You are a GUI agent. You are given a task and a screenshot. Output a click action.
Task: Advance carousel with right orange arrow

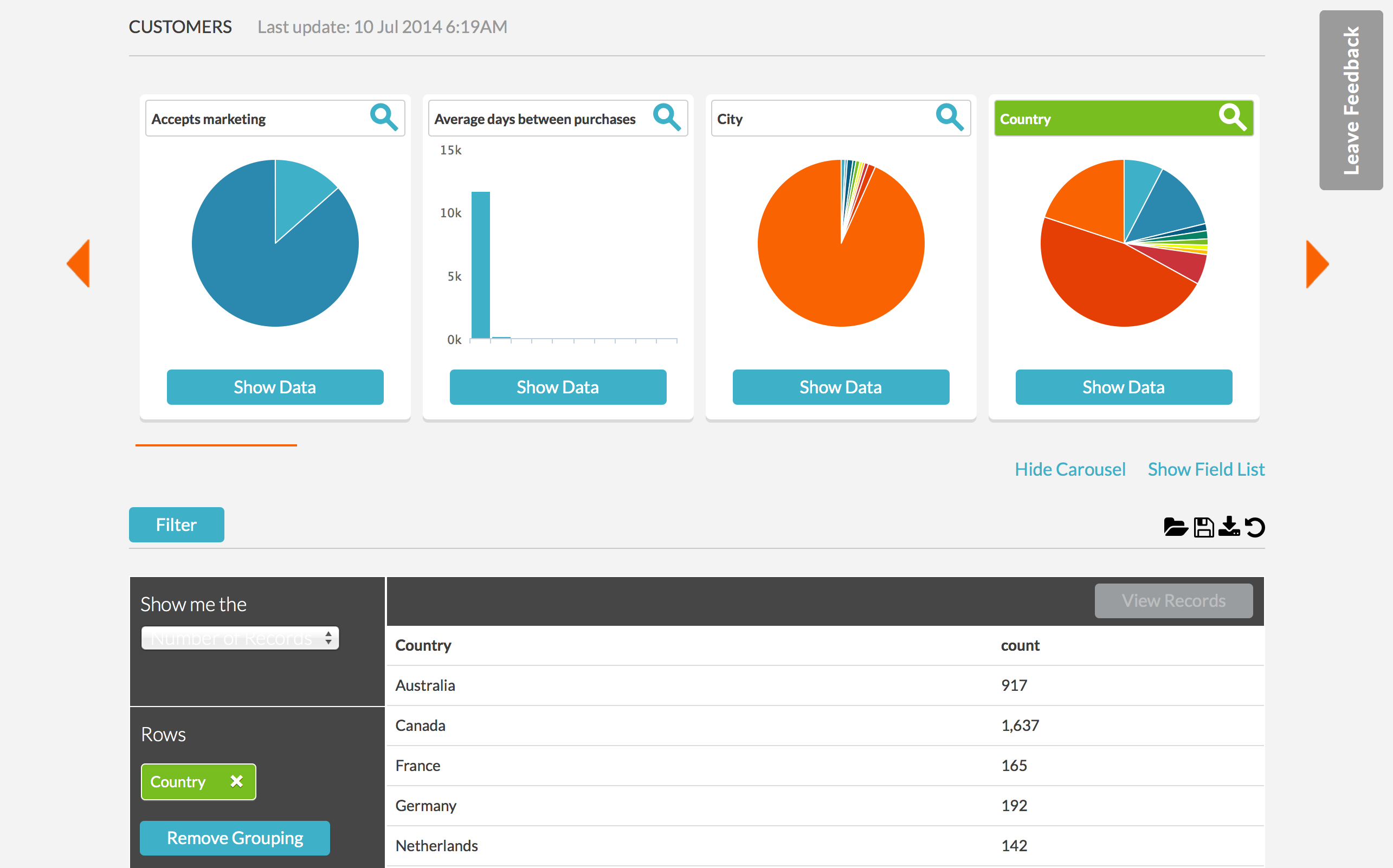pos(1317,264)
